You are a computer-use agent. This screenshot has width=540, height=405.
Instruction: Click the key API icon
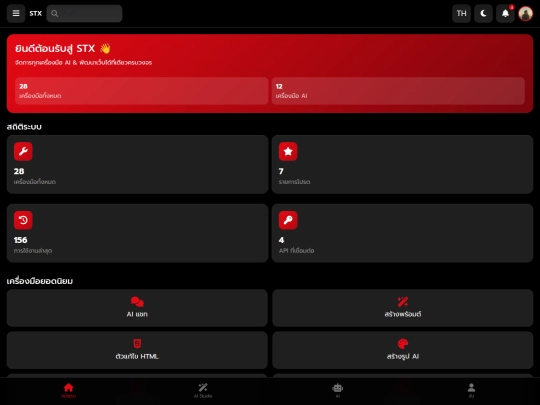tap(288, 220)
